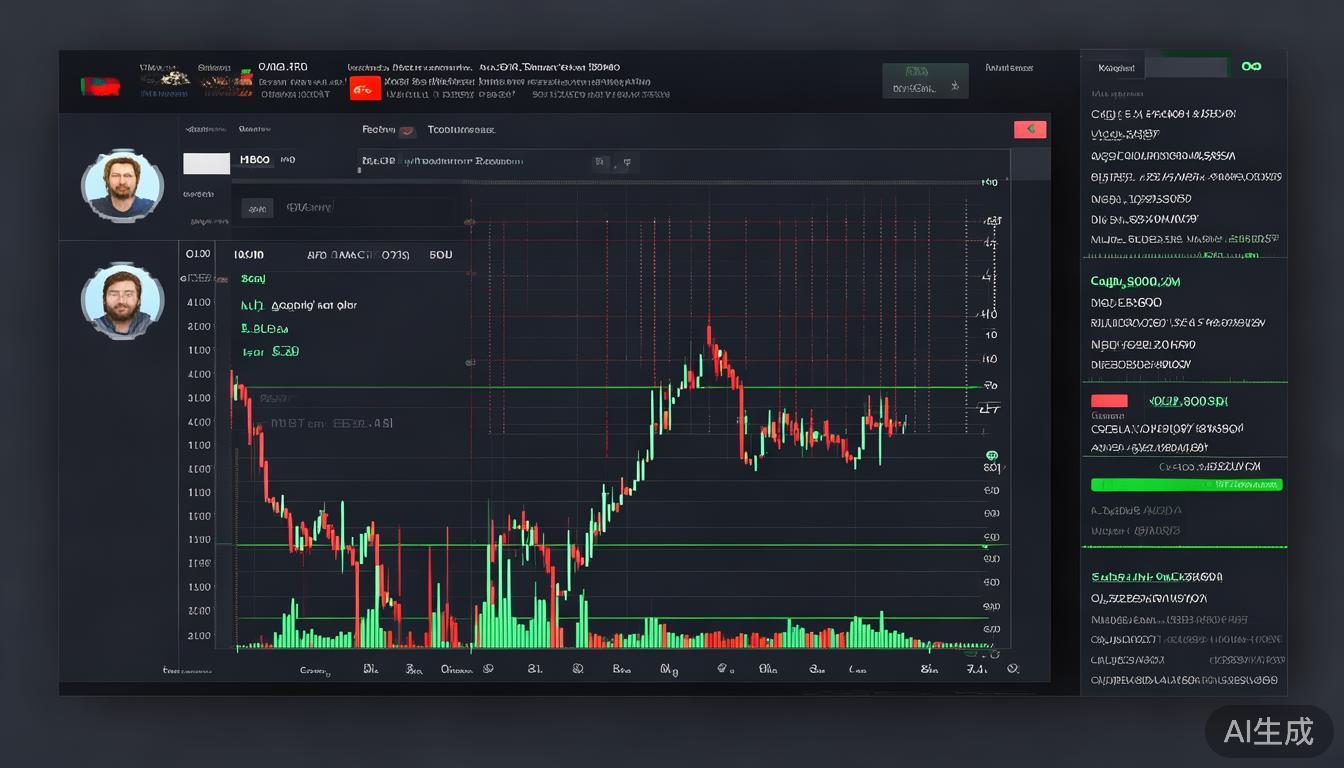Switch to the Feciew tab
The image size is (1344, 768).
coord(378,130)
